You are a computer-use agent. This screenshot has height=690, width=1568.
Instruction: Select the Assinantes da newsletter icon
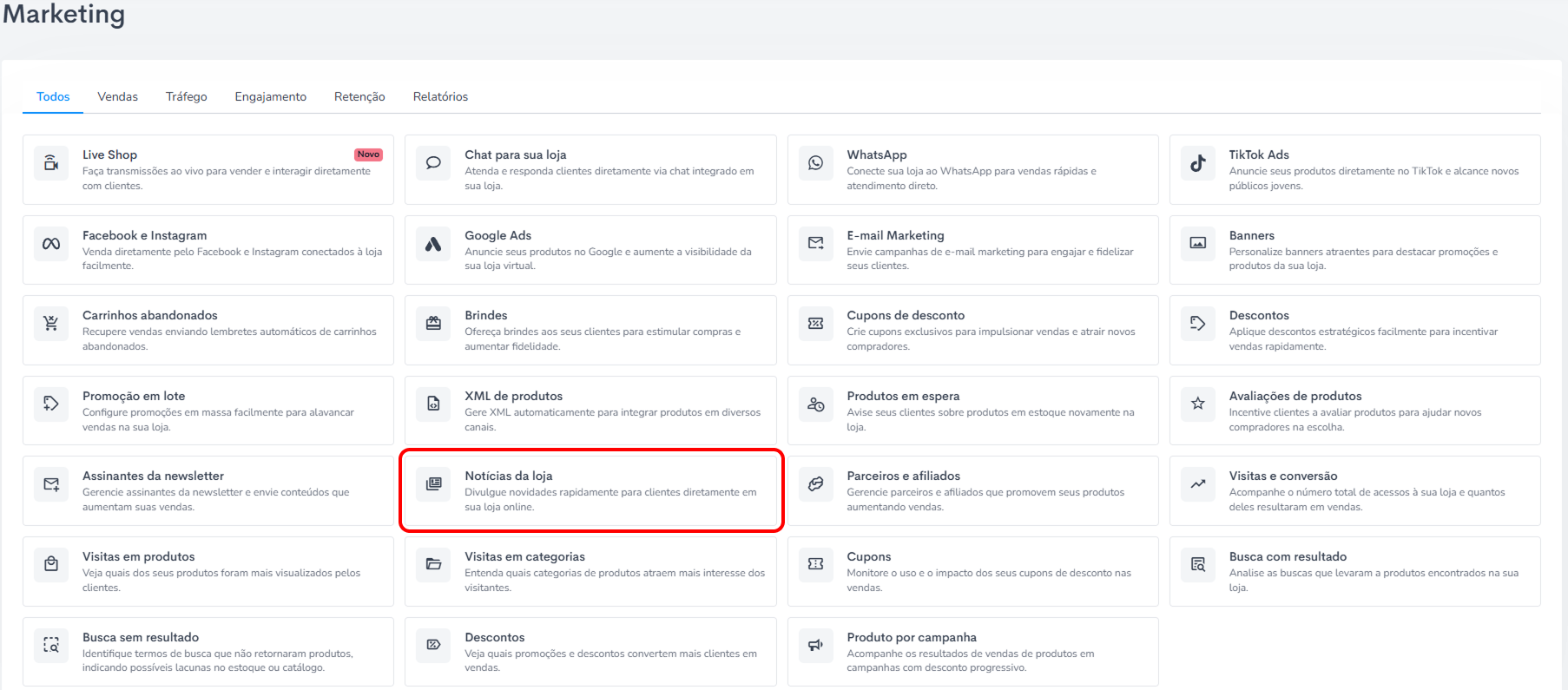click(51, 484)
